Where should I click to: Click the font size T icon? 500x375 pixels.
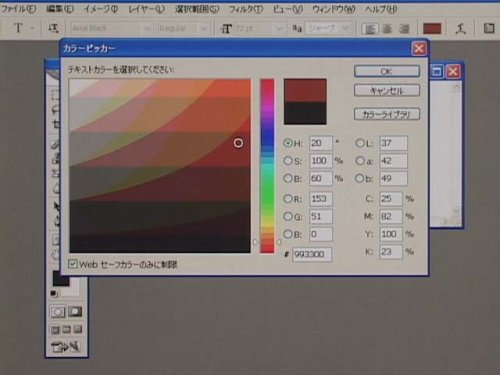click(x=226, y=29)
